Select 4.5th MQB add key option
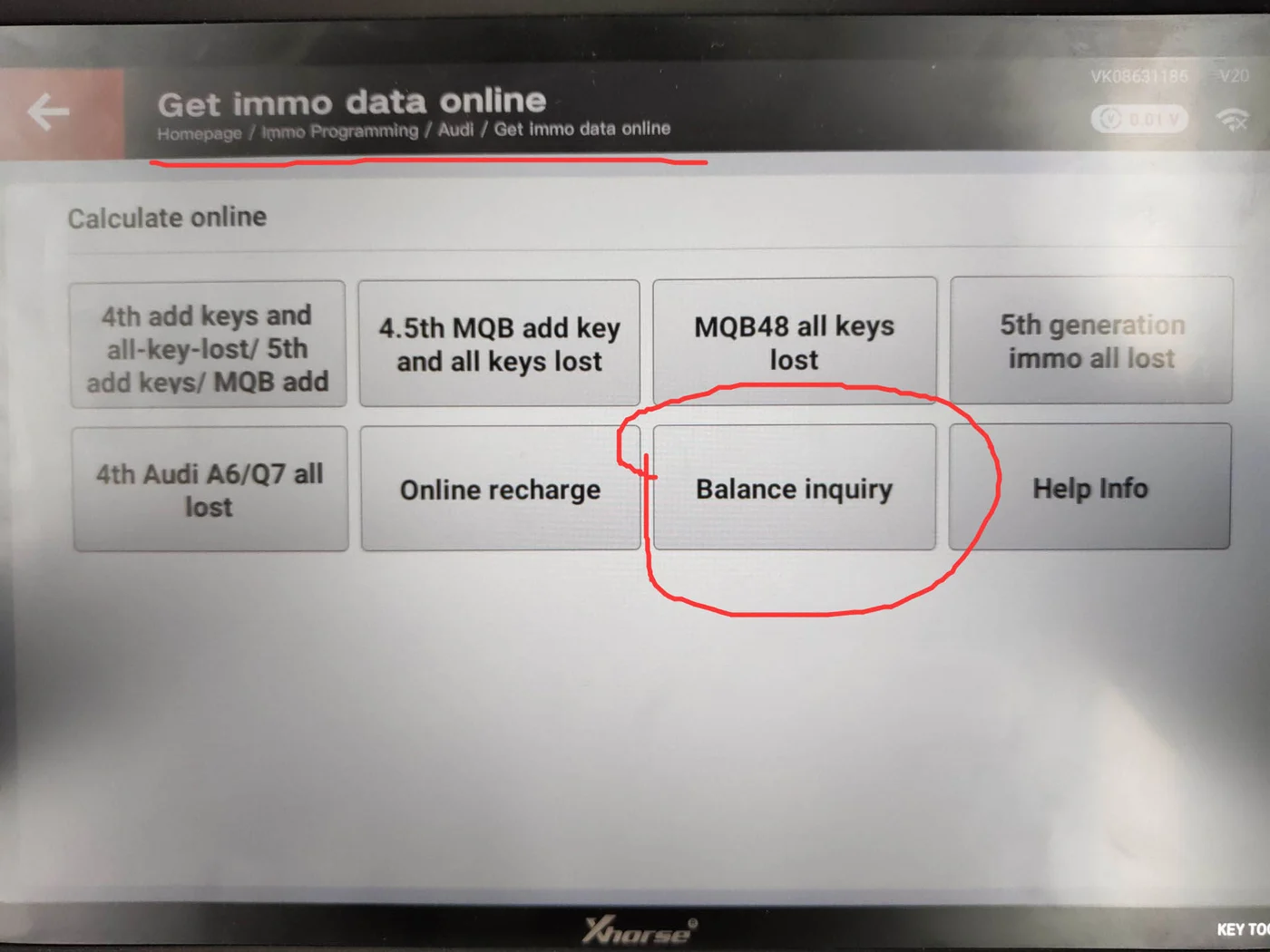This screenshot has width=1270, height=952. (499, 343)
